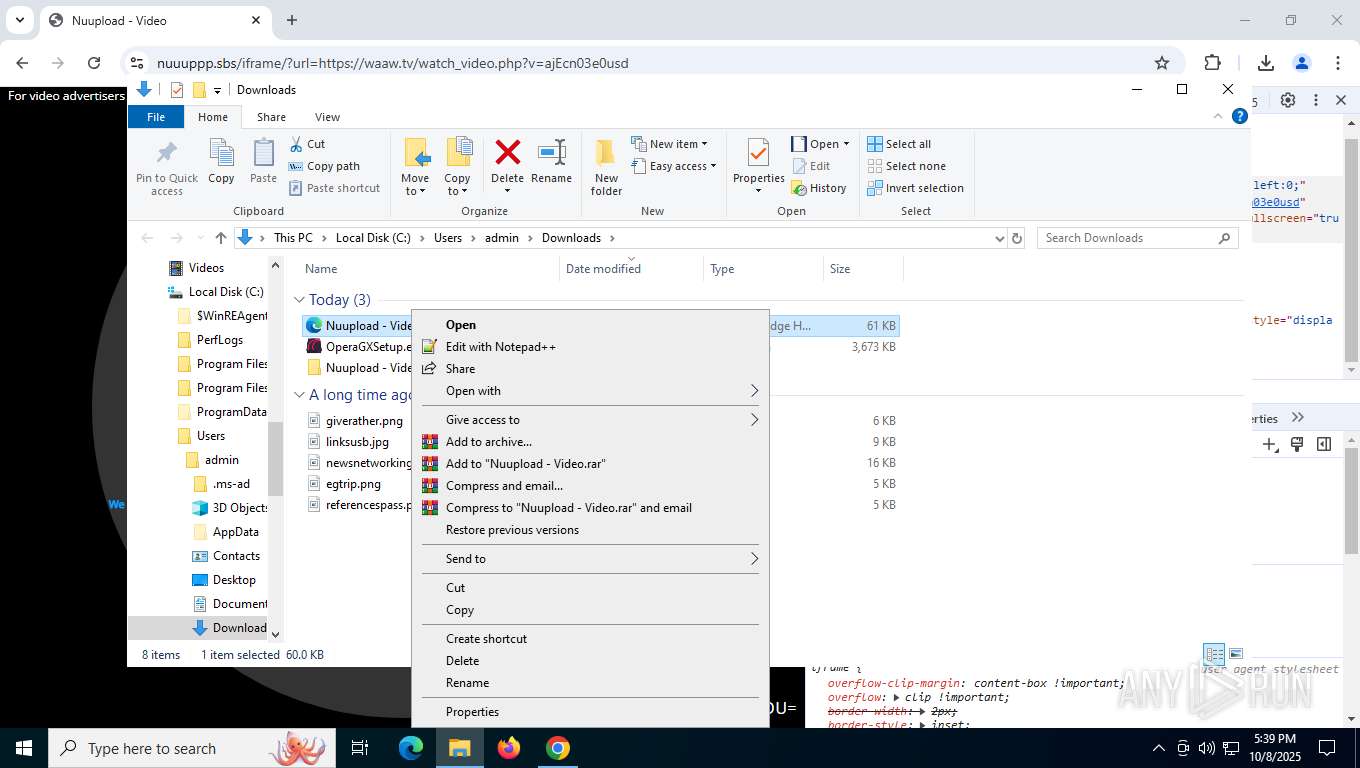
Task: Click the History ribbon button
Action: point(819,188)
